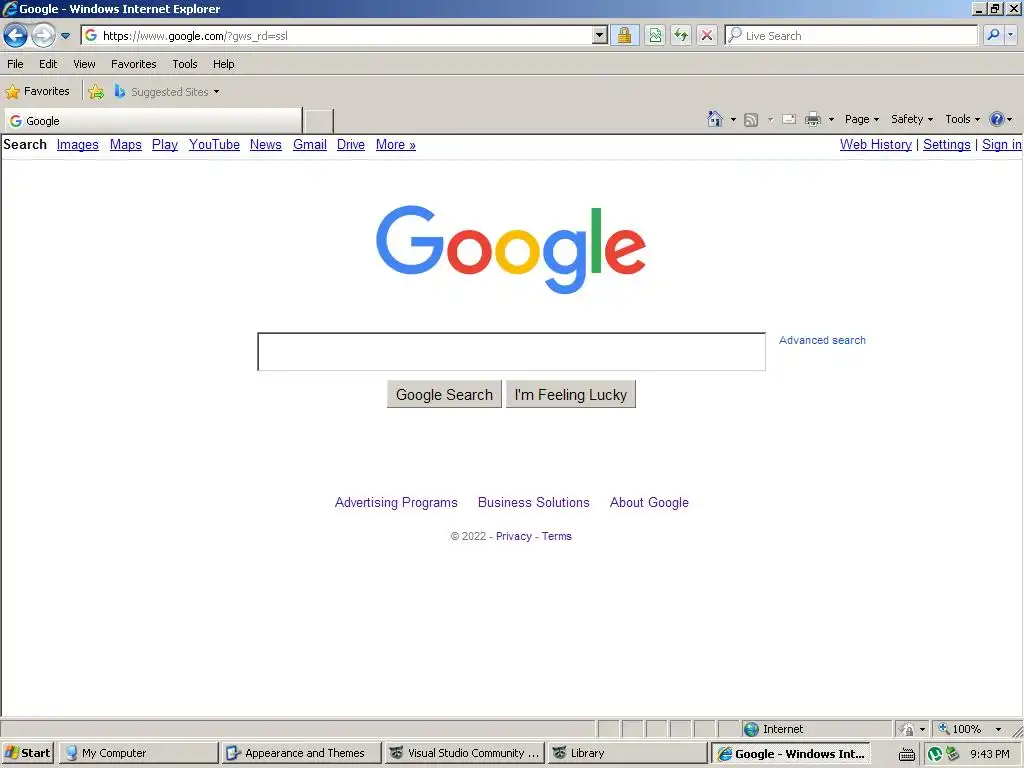Viewport: 1024px width, 768px height.
Task: Click the address bar URL field
Action: [x=336, y=35]
